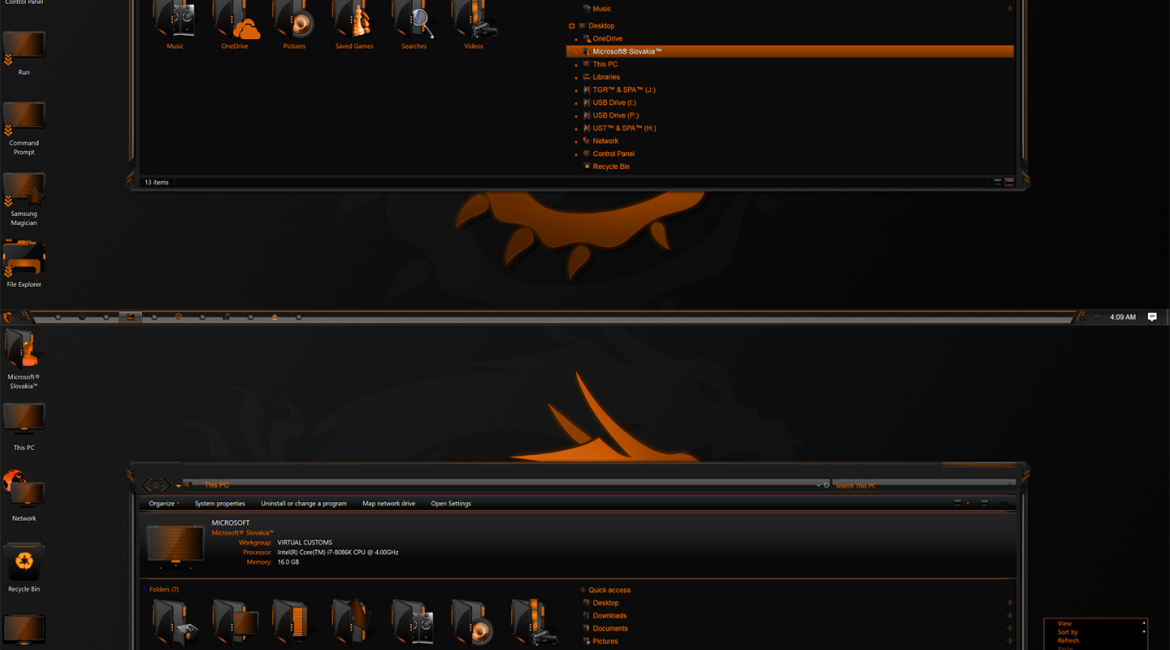Click Map network drive button
Image resolution: width=1170 pixels, height=650 pixels.
point(388,504)
